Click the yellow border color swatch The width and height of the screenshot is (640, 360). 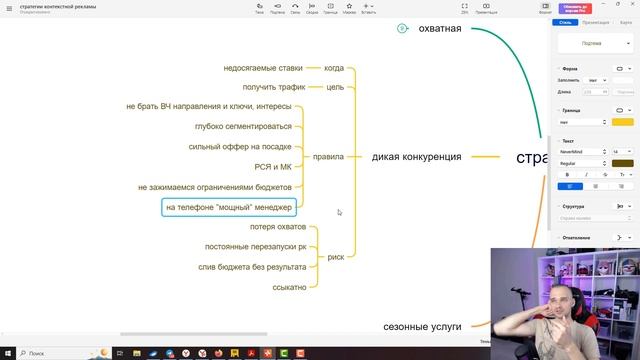pos(623,122)
